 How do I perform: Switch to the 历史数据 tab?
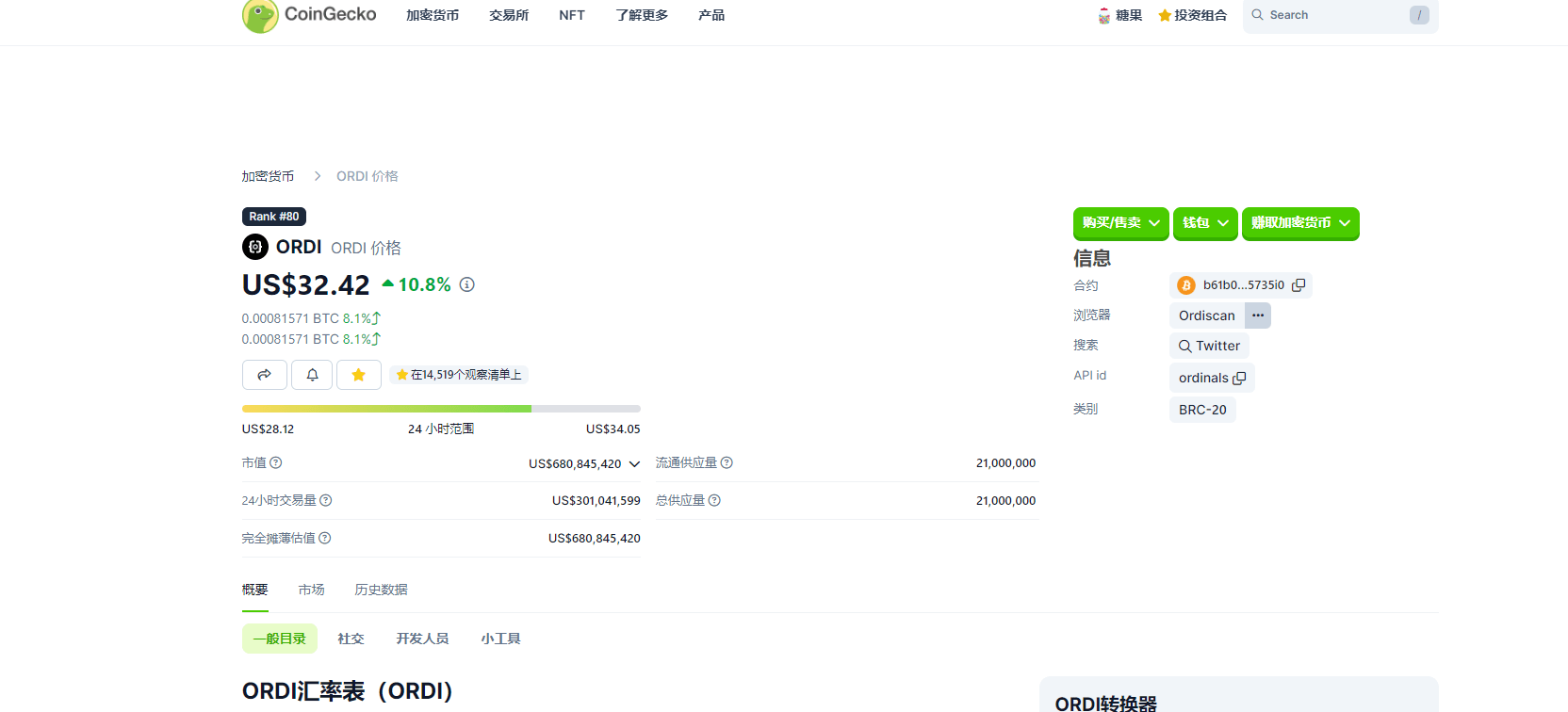(381, 590)
